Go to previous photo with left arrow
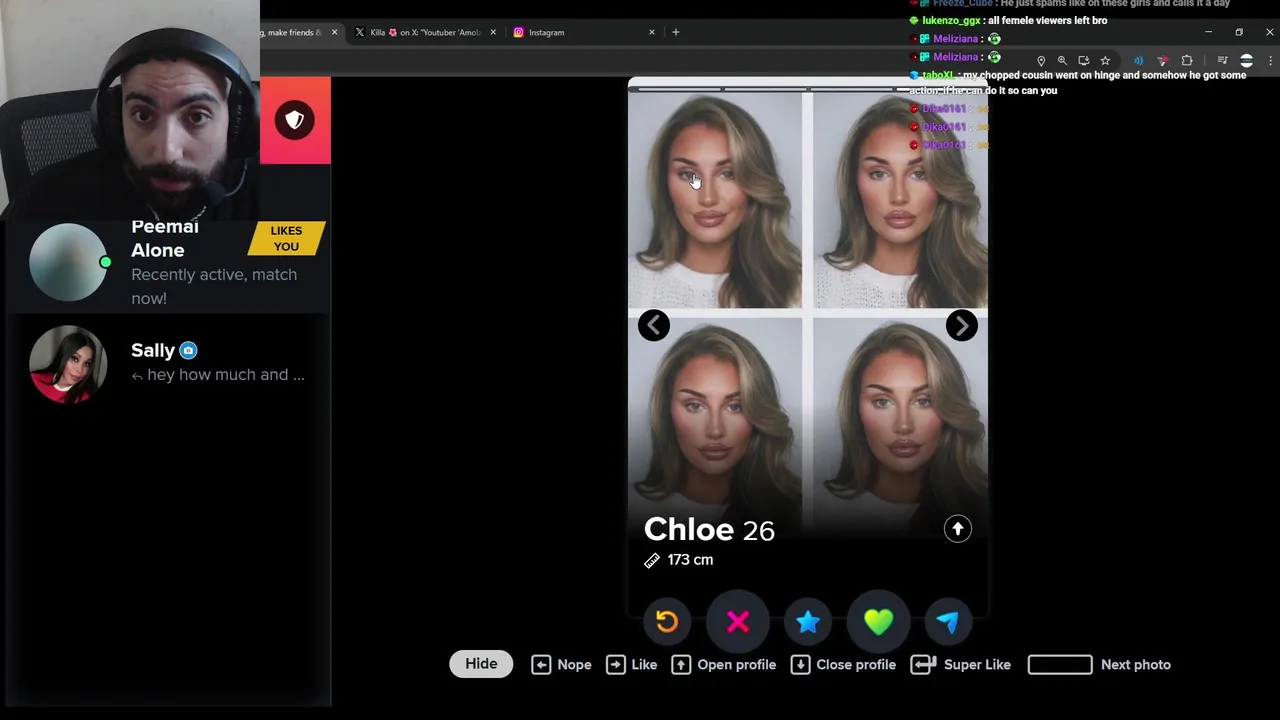1280x720 pixels. pyautogui.click(x=654, y=325)
